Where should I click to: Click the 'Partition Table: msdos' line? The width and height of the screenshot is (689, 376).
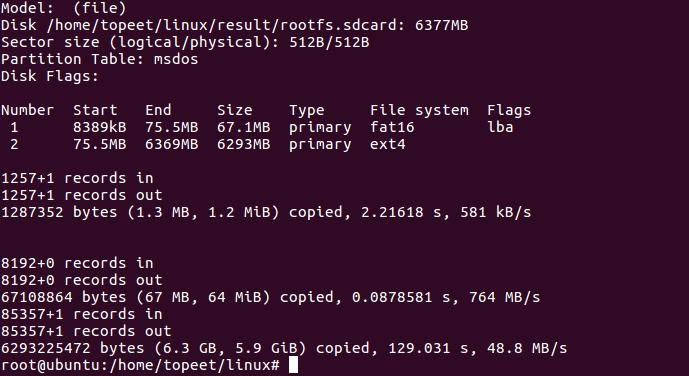tap(100, 59)
